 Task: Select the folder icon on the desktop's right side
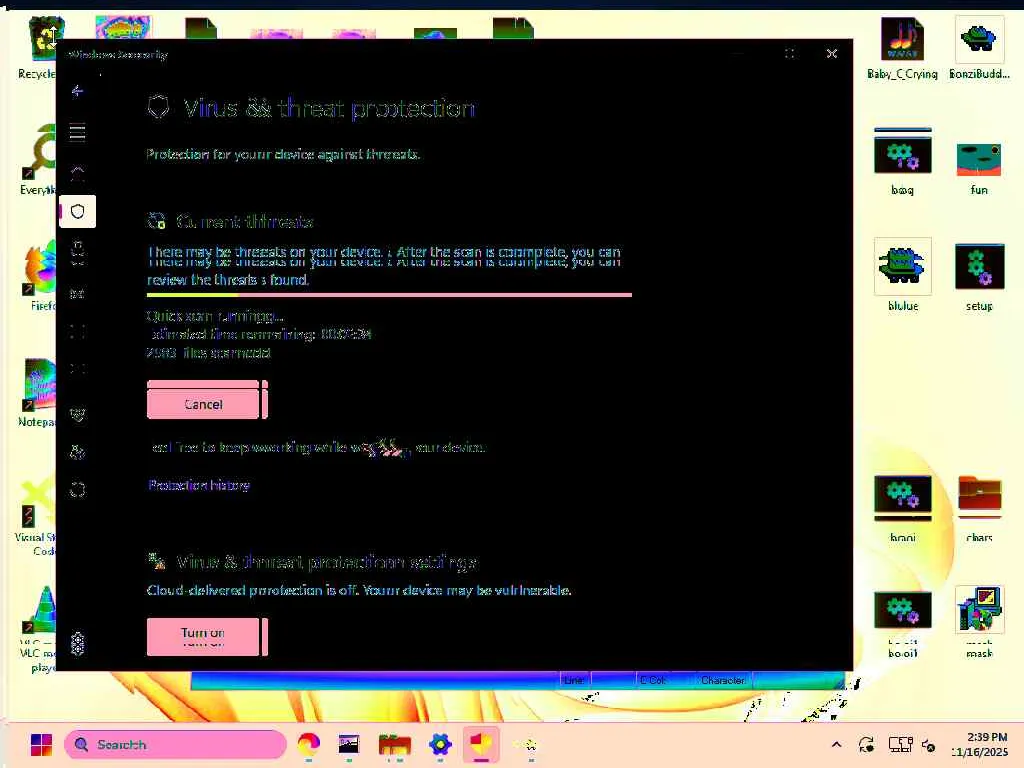click(979, 509)
